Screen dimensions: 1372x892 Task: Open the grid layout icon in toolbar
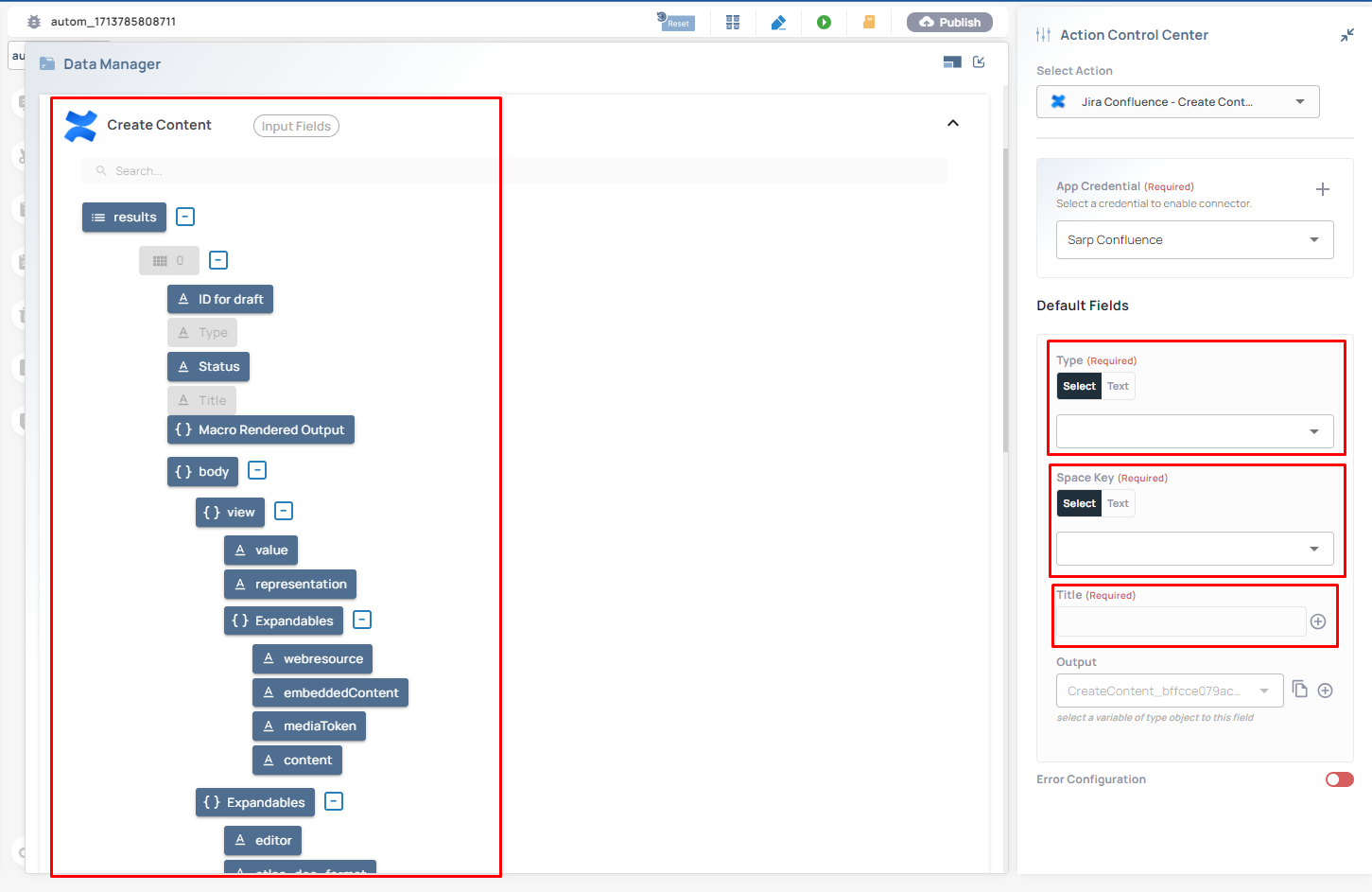click(x=733, y=22)
